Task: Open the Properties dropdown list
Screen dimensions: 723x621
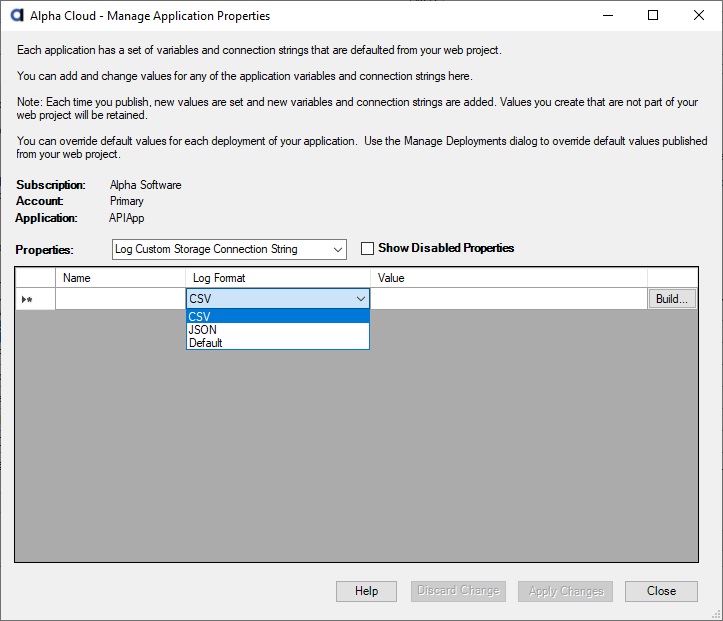Action: point(338,249)
